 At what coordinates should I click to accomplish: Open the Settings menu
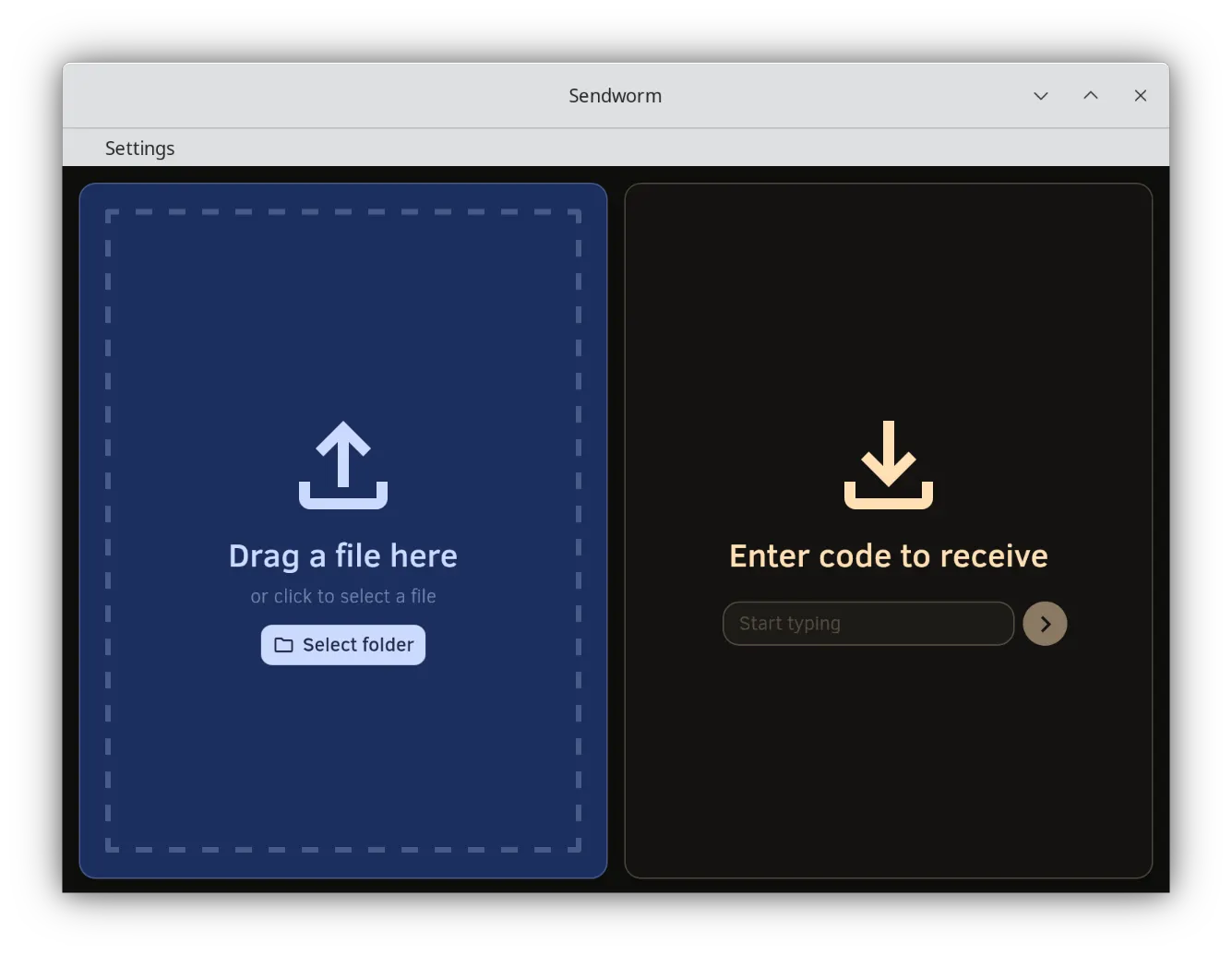point(139,149)
